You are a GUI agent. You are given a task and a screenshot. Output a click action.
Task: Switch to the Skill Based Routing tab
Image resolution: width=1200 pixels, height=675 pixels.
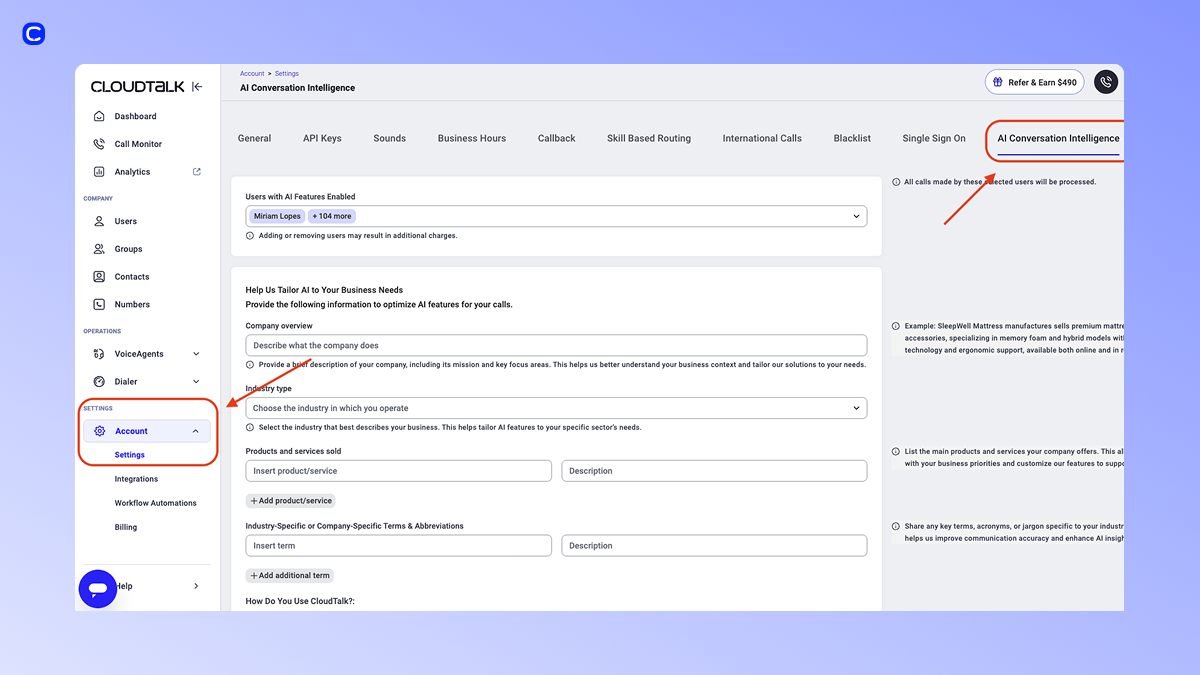click(648, 138)
